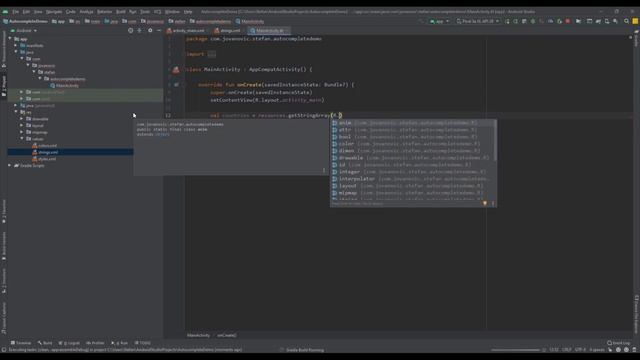Open the Edit menu
The width and height of the screenshot is (640, 360).
(x=27, y=12)
